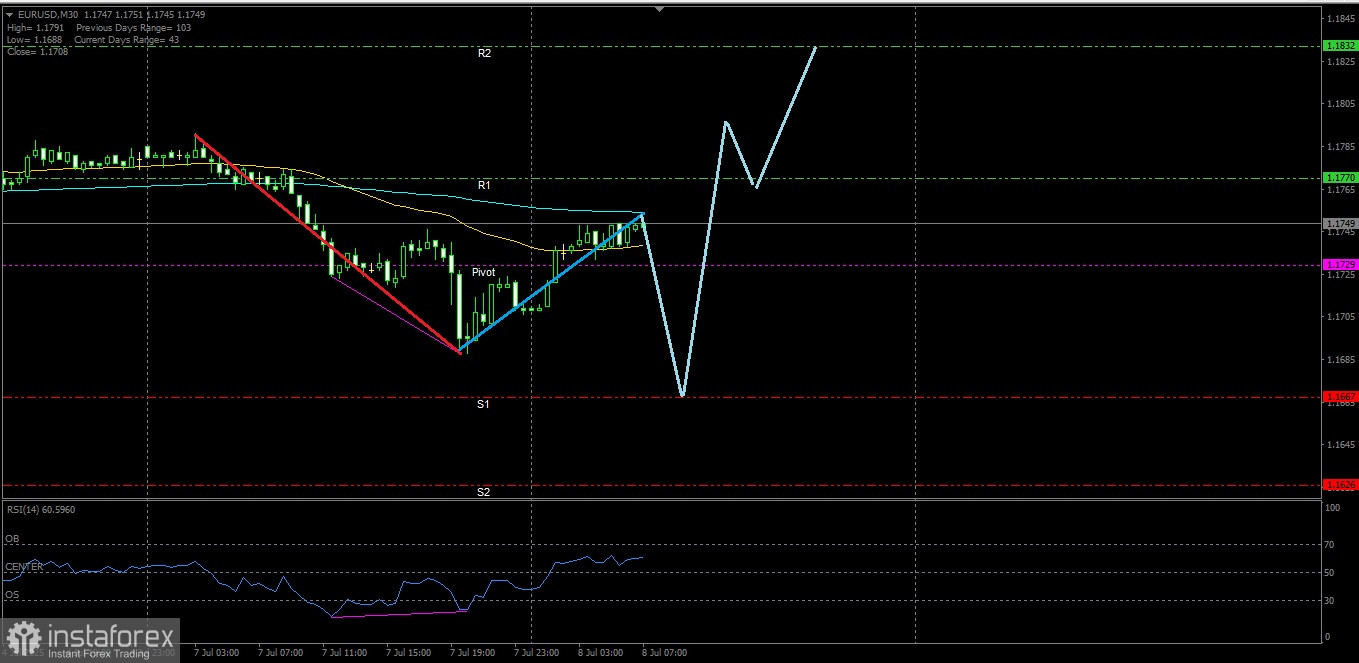This screenshot has height=663, width=1359.
Task: Click the chart shift triangle marker
Action: tap(659, 8)
